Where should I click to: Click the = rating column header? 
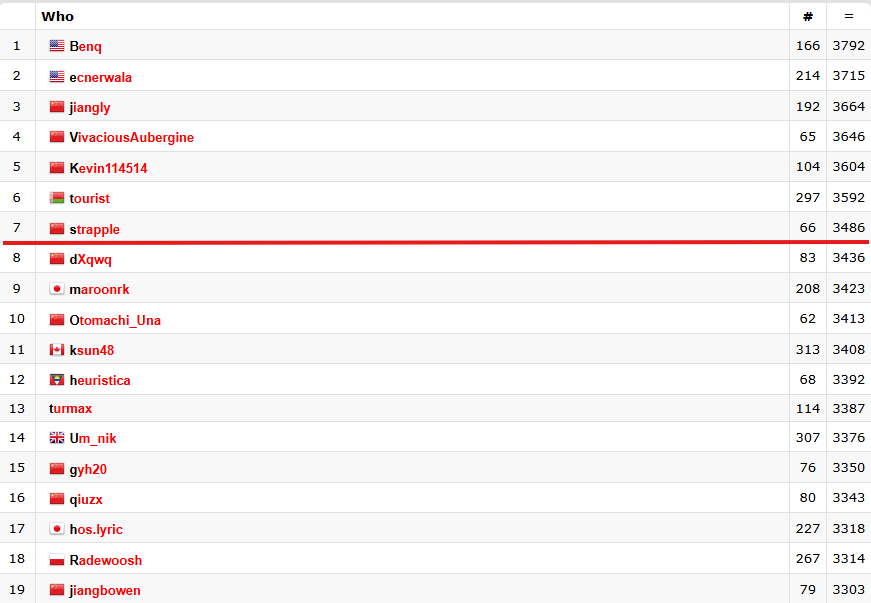(848, 16)
